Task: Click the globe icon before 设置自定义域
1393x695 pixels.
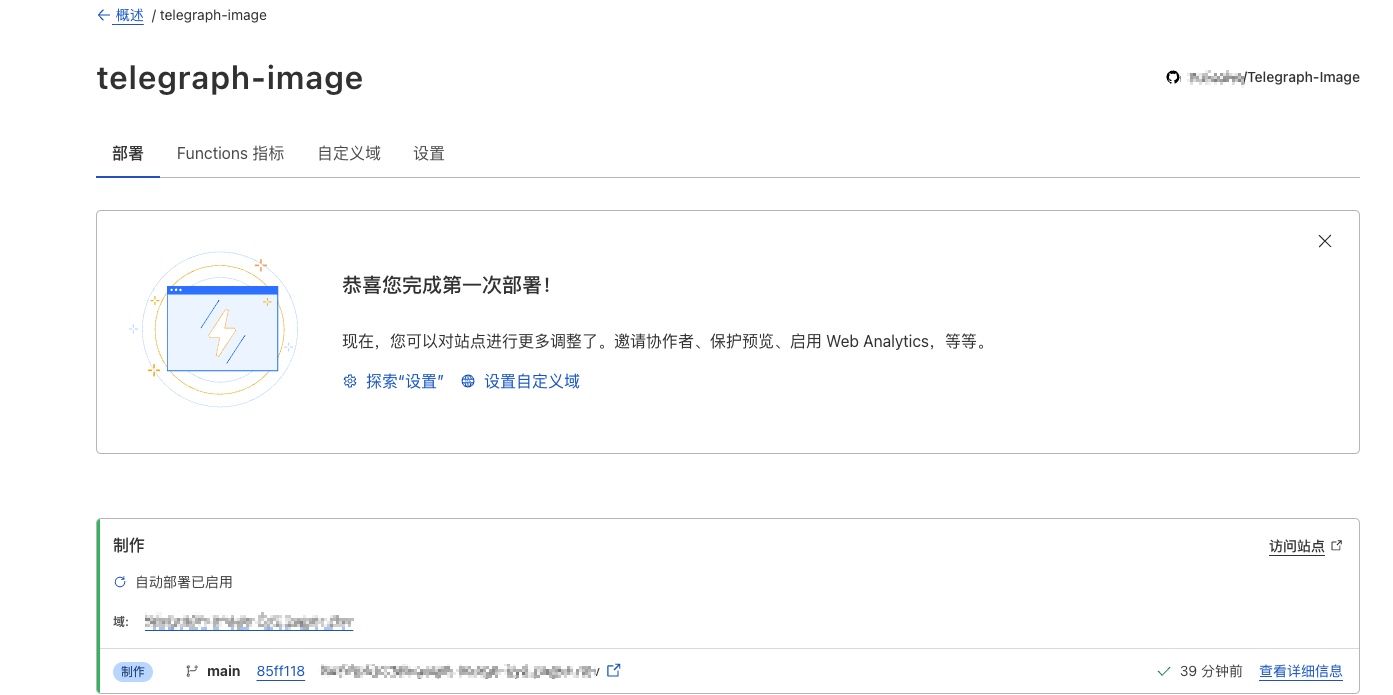Action: (468, 381)
